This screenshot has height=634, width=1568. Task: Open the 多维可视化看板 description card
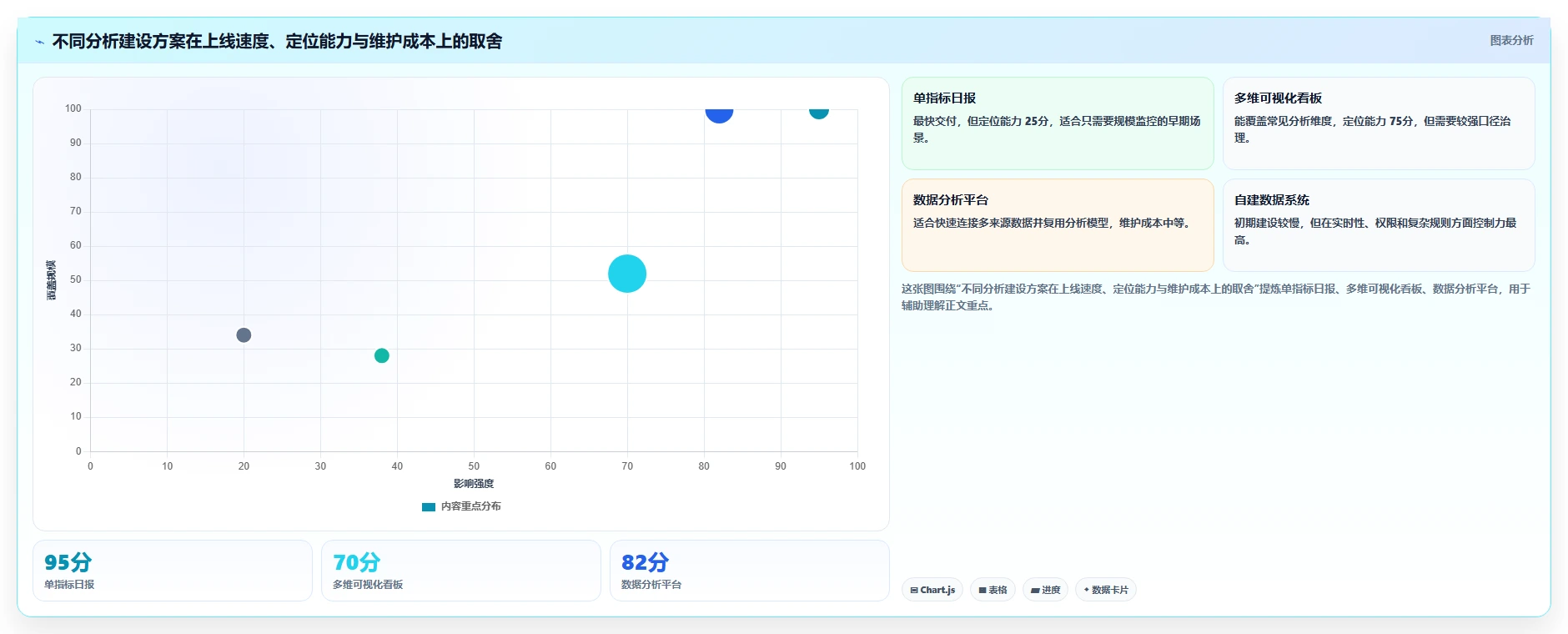pyautogui.click(x=1379, y=123)
